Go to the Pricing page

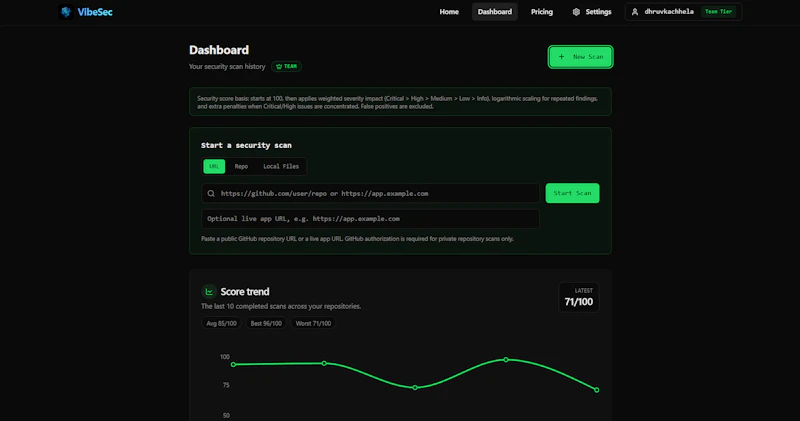click(x=541, y=12)
